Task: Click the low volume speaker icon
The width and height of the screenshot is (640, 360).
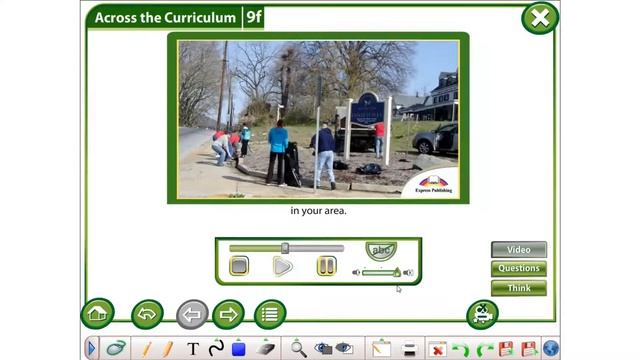Action: click(x=356, y=272)
